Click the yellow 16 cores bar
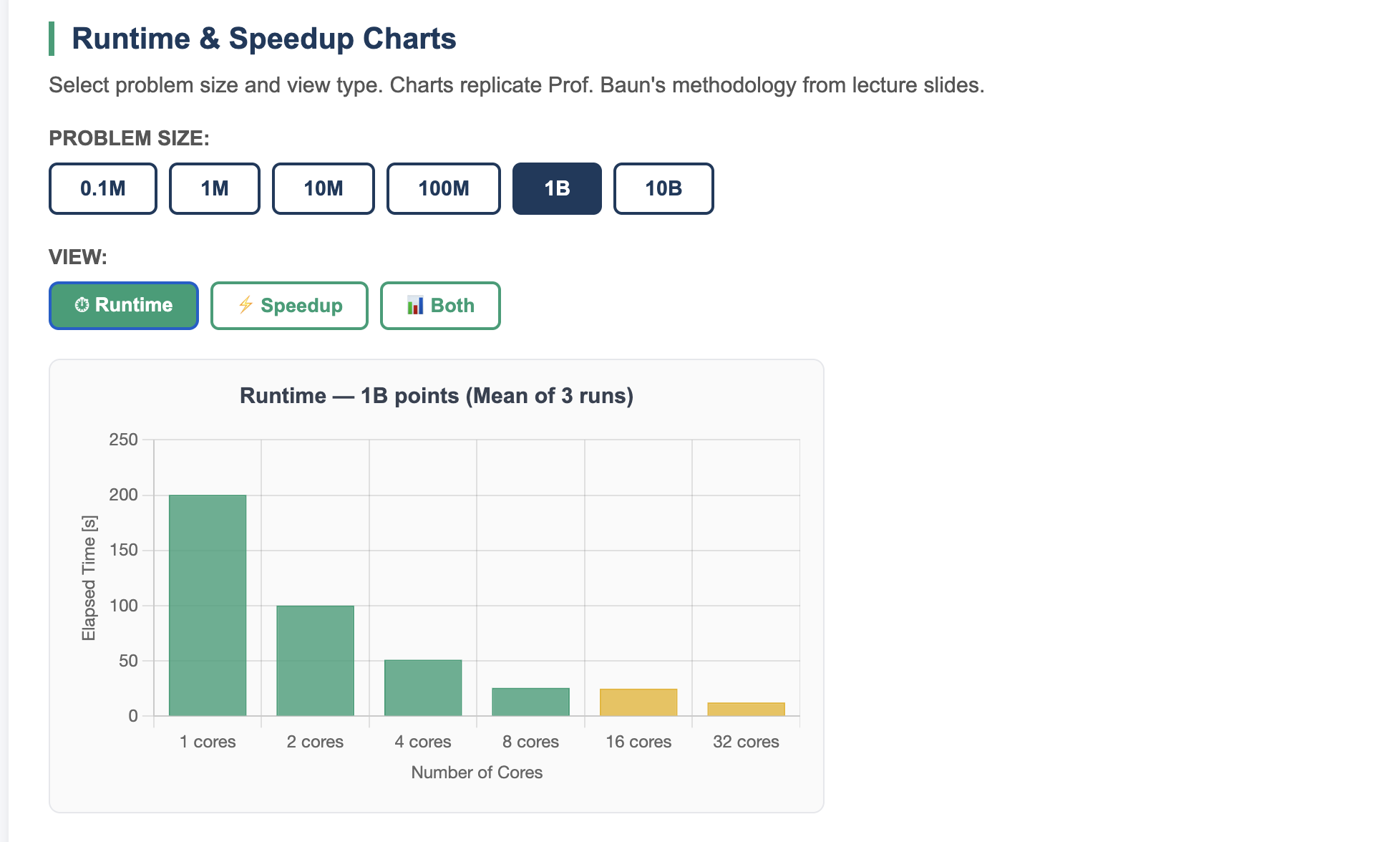The image size is (1400, 842). pyautogui.click(x=638, y=702)
